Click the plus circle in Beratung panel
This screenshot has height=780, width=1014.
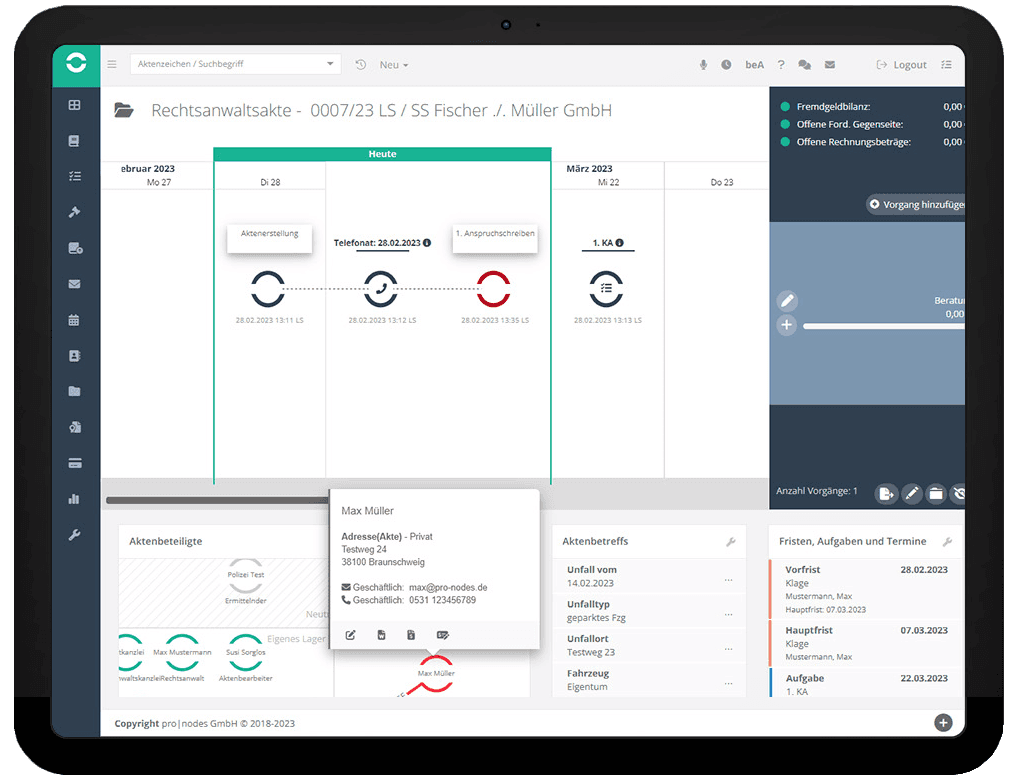click(787, 325)
